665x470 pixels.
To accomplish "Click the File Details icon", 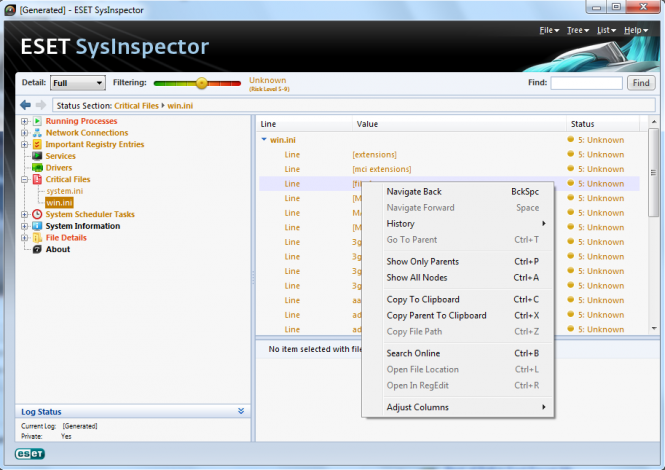I will point(37,238).
